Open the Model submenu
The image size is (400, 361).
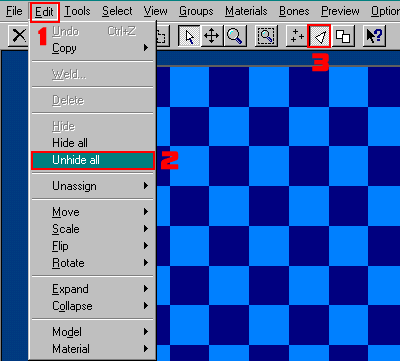pyautogui.click(x=92, y=332)
